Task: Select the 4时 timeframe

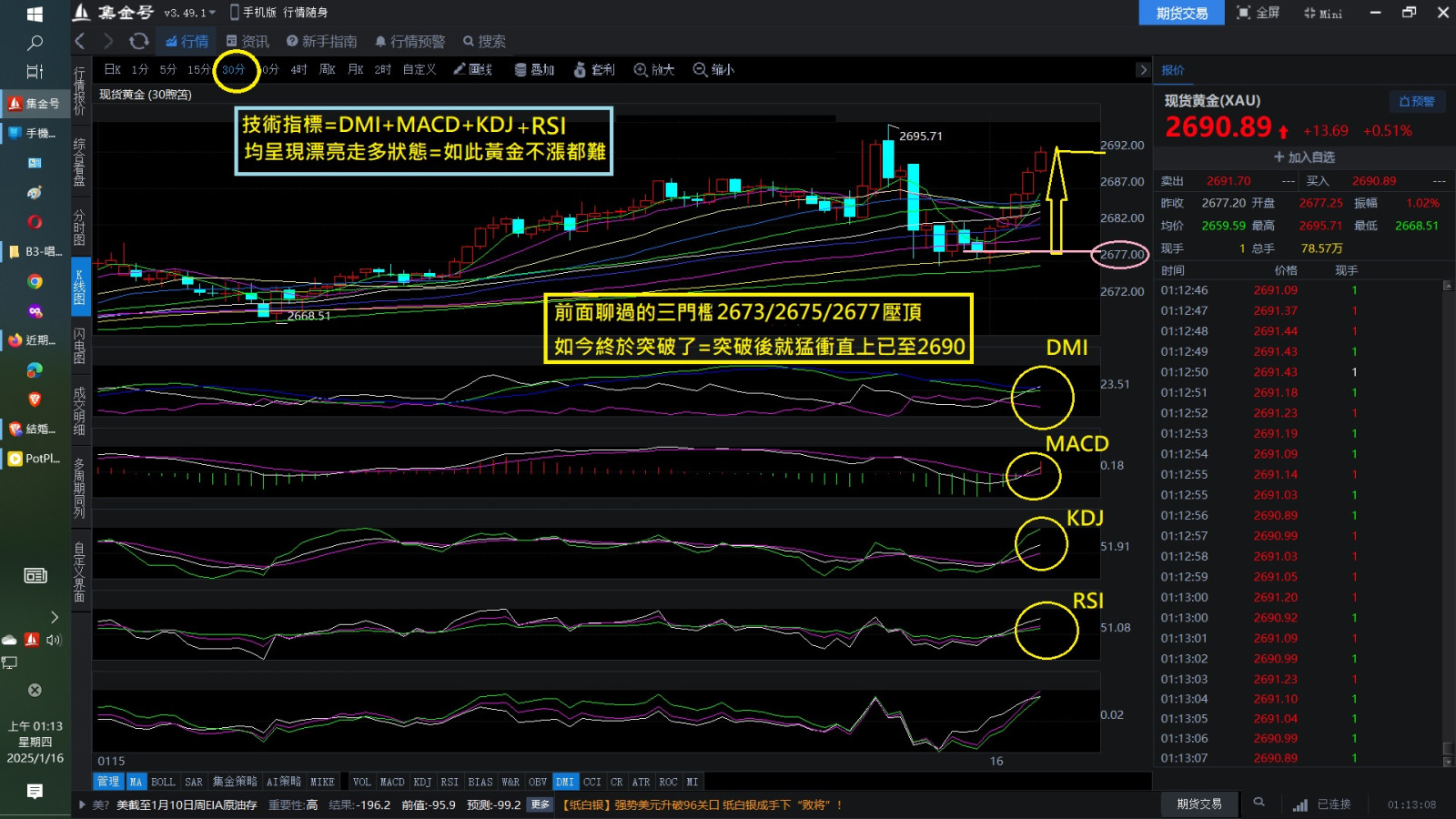Action: click(299, 69)
